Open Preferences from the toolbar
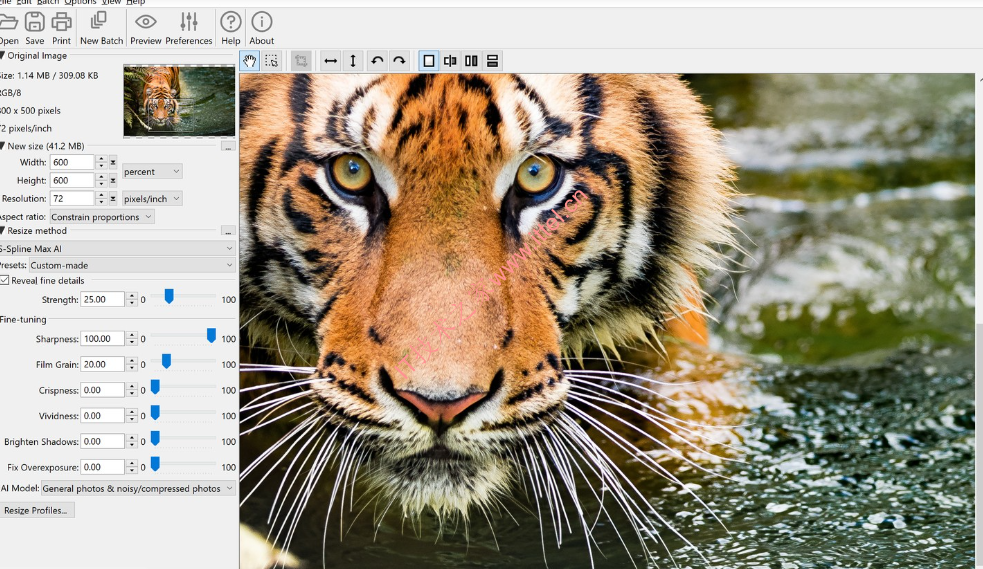 click(x=189, y=23)
